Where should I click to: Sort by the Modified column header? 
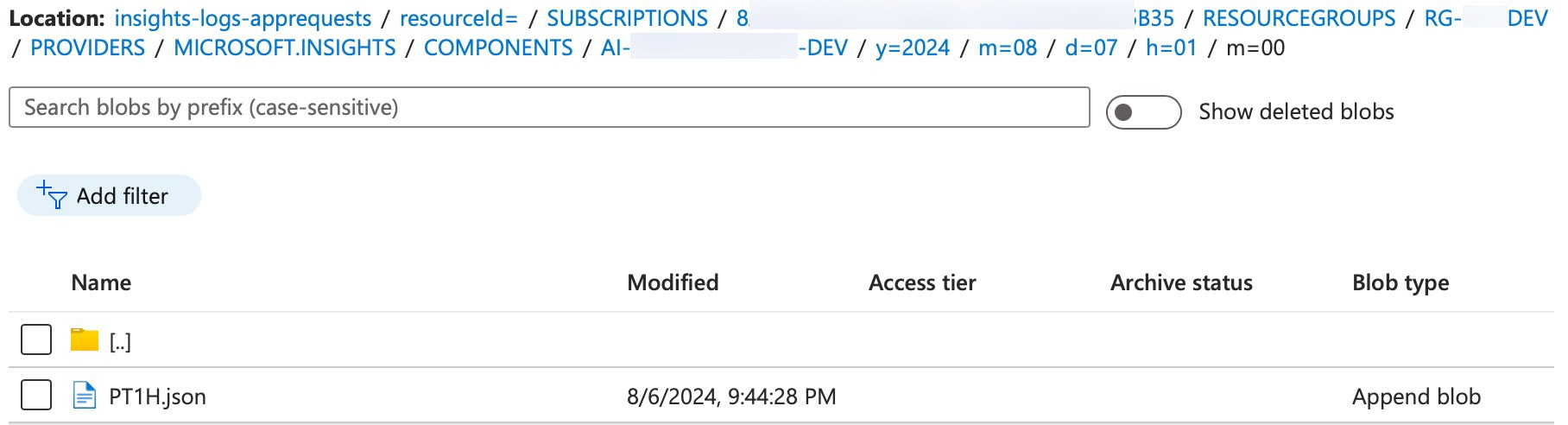[673, 282]
